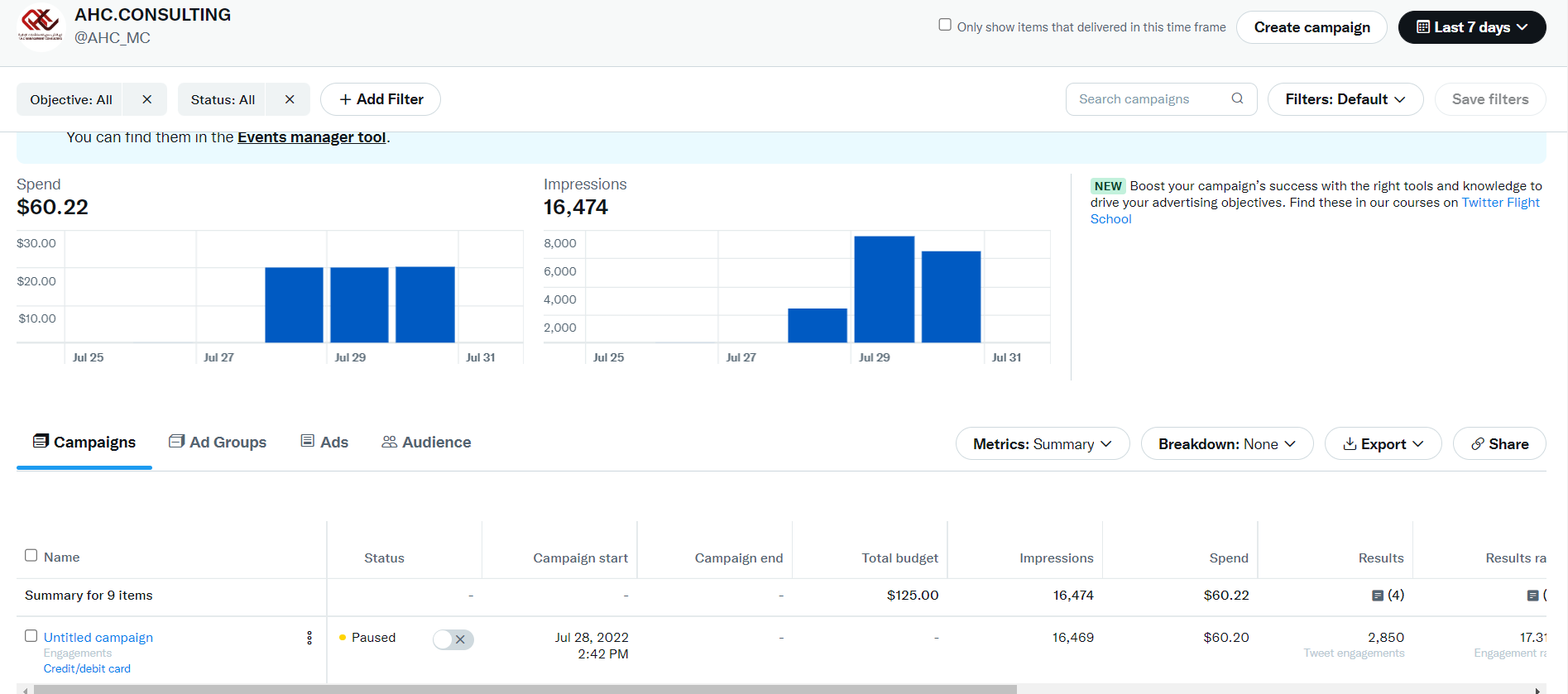
Task: Click the scrollbar left arrow
Action: point(25,689)
